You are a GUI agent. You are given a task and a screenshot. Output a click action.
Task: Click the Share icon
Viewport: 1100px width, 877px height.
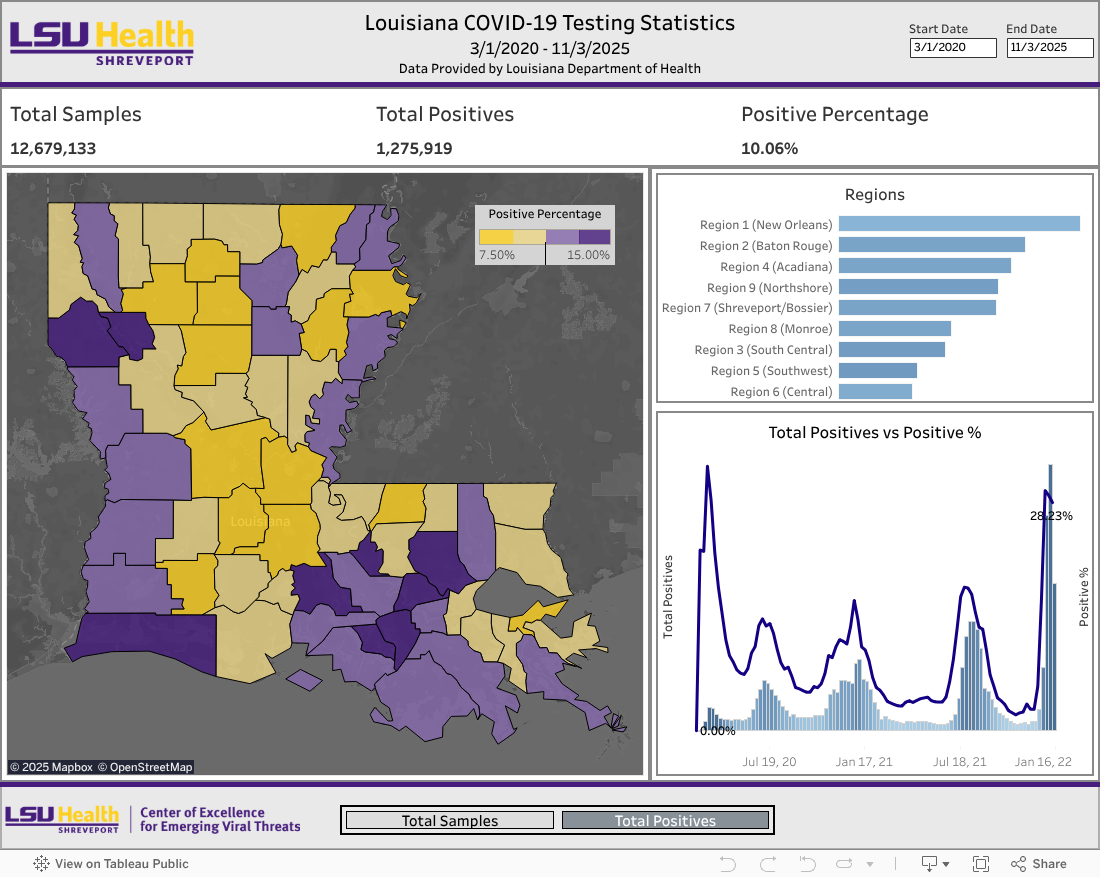coord(1038,864)
